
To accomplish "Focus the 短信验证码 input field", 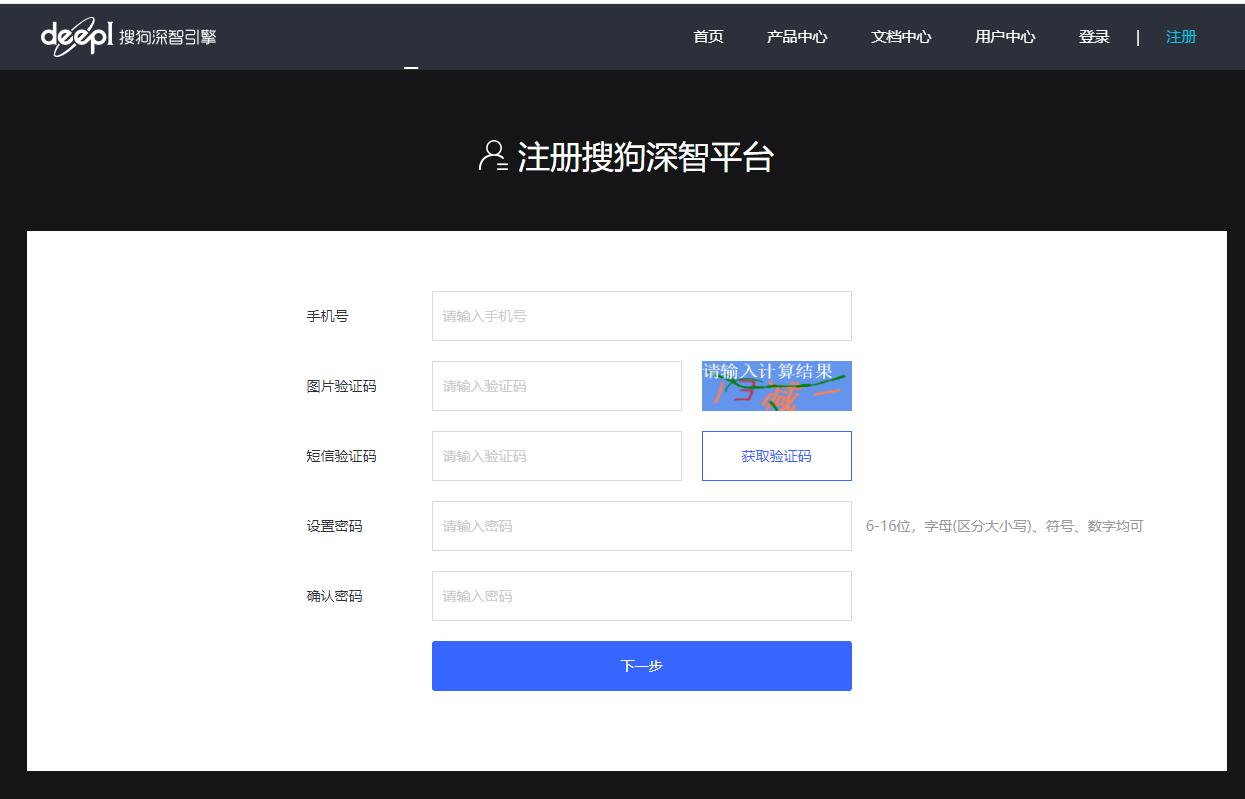I will 557,456.
